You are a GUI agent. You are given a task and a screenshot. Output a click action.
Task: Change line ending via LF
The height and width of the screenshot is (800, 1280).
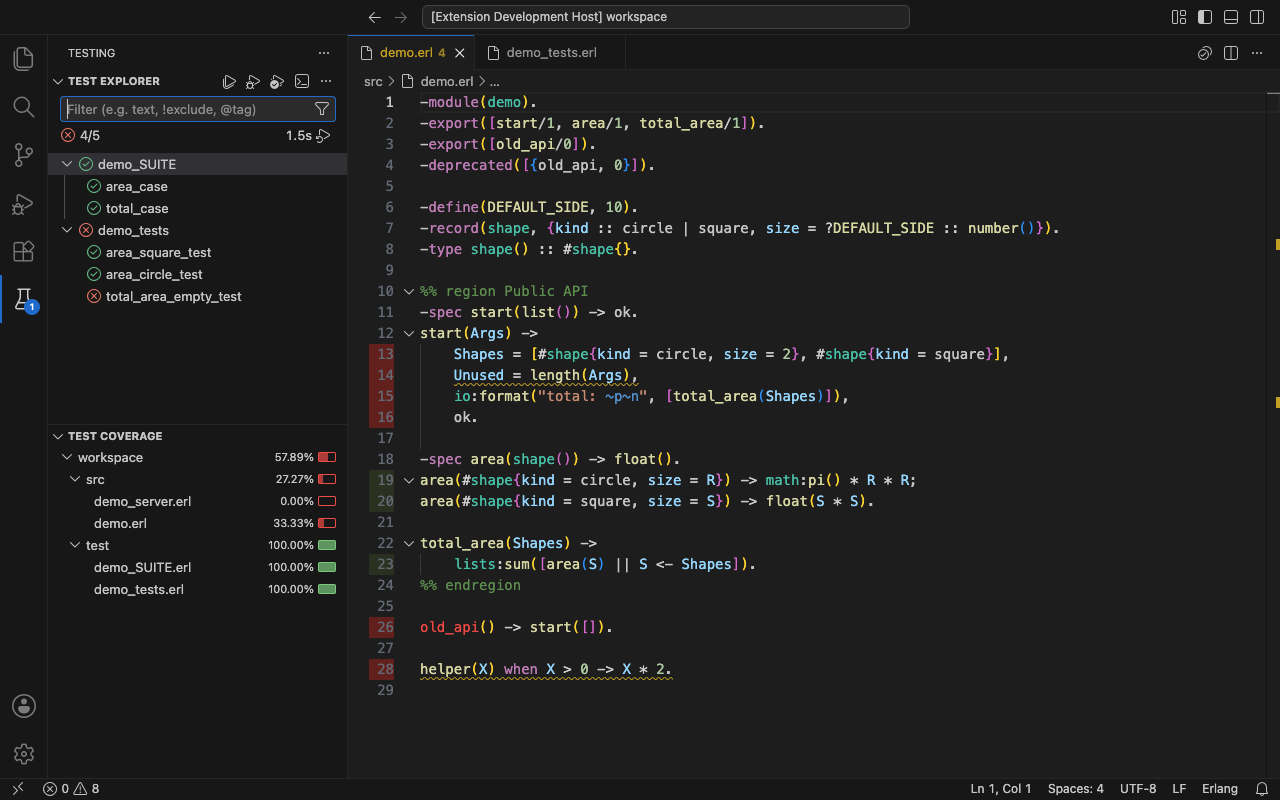[1179, 789]
